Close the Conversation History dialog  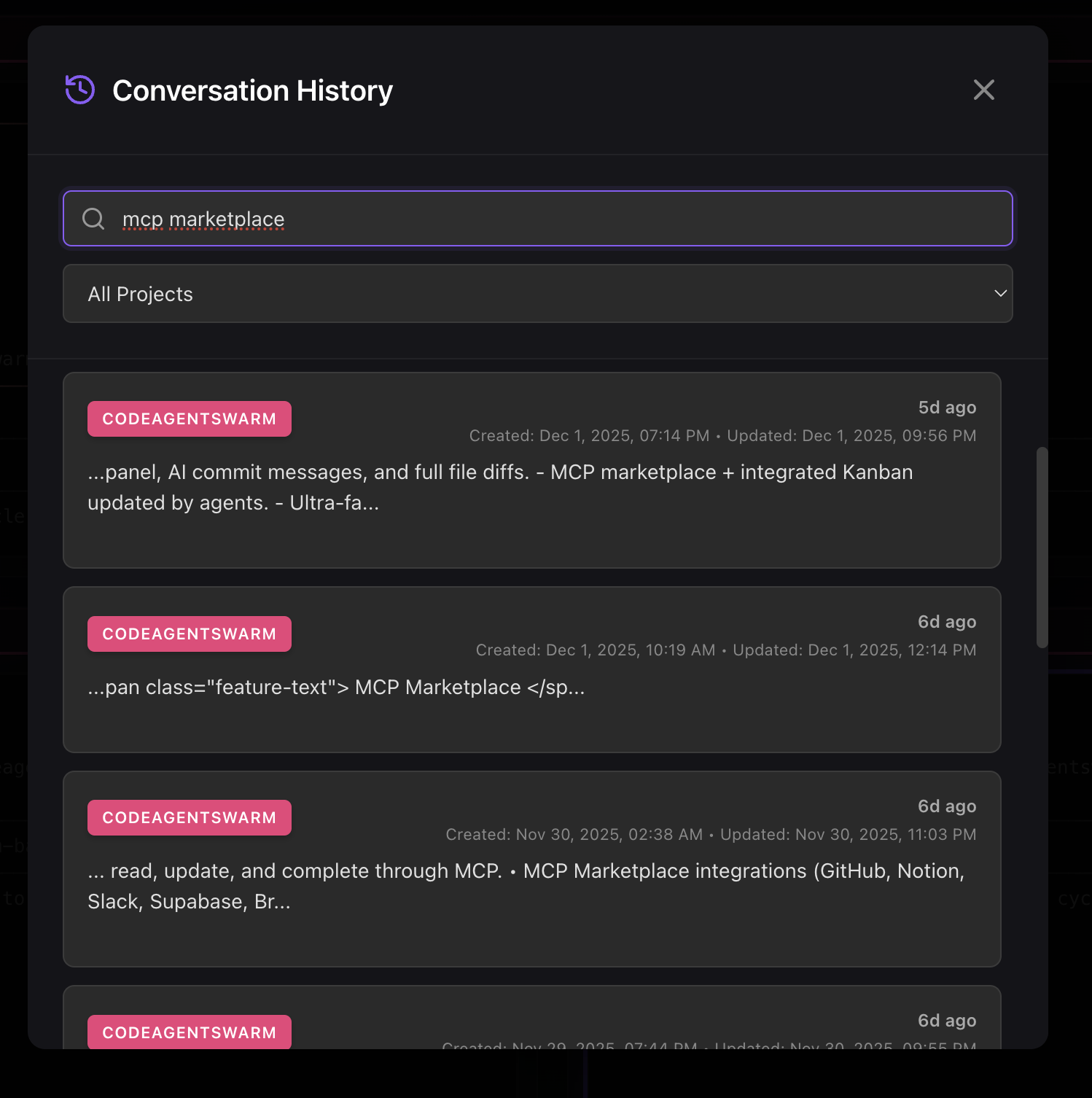983,90
